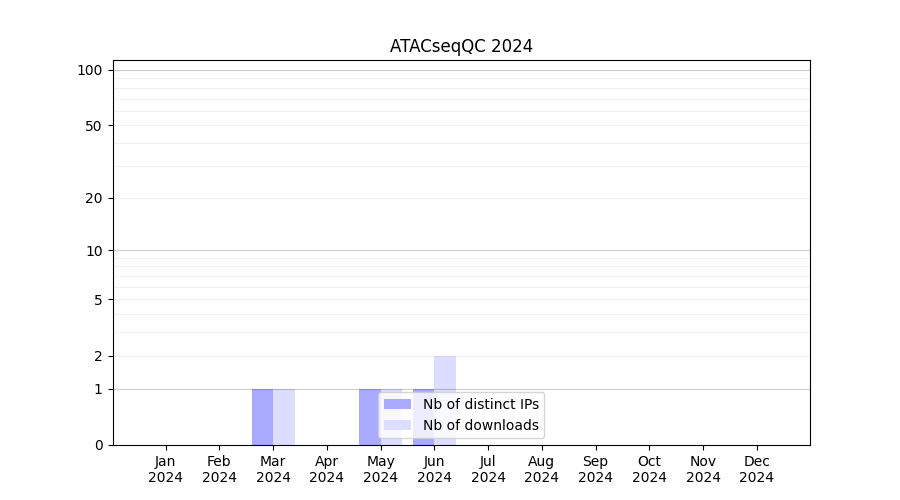Click the 50 y-axis tick label
900x500 pixels.
coord(94,126)
